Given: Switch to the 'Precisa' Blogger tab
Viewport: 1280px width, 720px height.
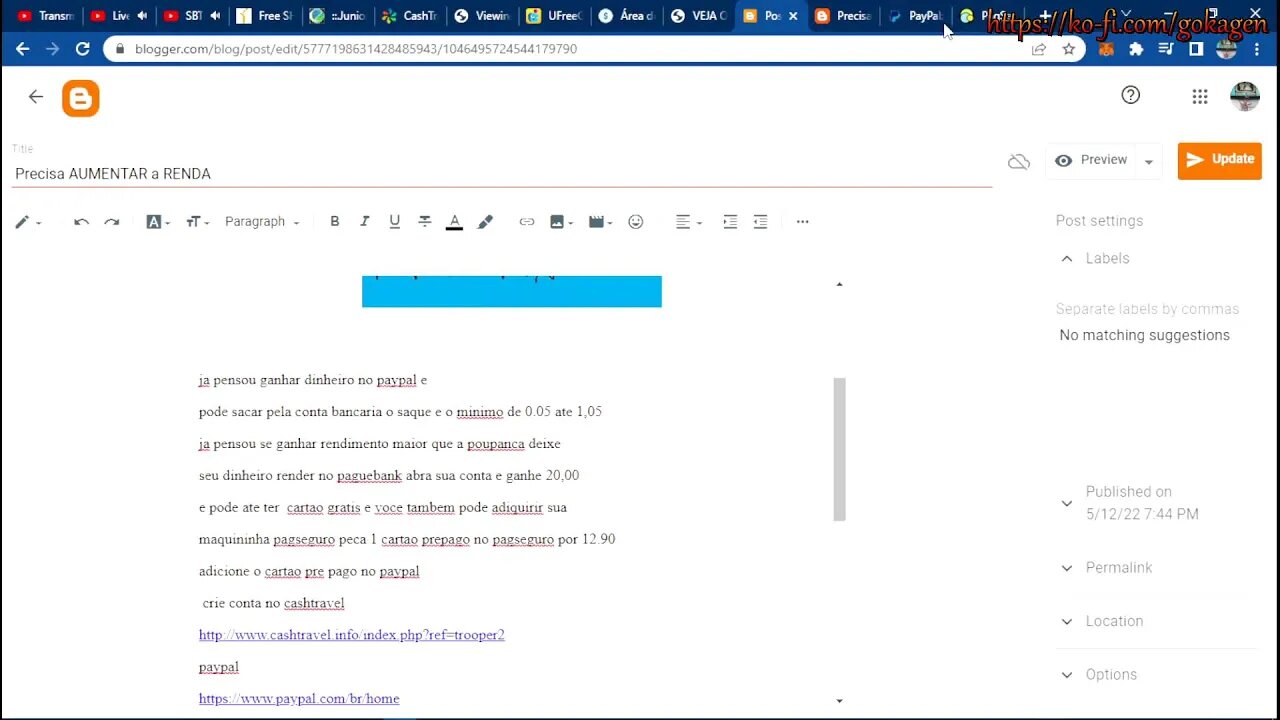Looking at the screenshot, I should (x=842, y=16).
